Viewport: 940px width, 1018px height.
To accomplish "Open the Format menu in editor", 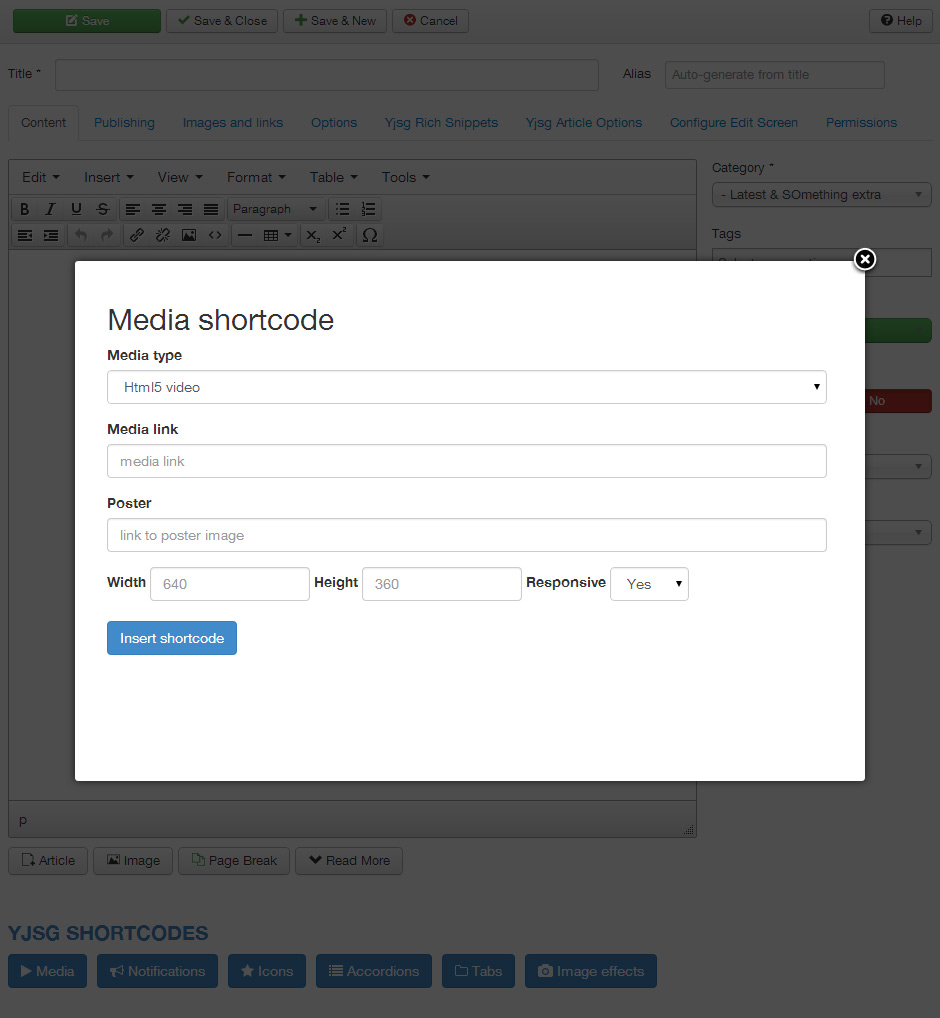I will pos(256,177).
